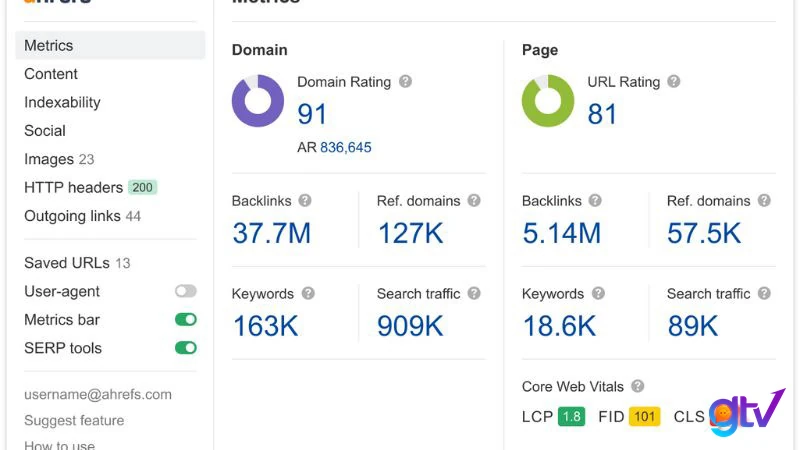This screenshot has width=800, height=450.
Task: Open domain keywords value 163K
Action: tap(265, 326)
